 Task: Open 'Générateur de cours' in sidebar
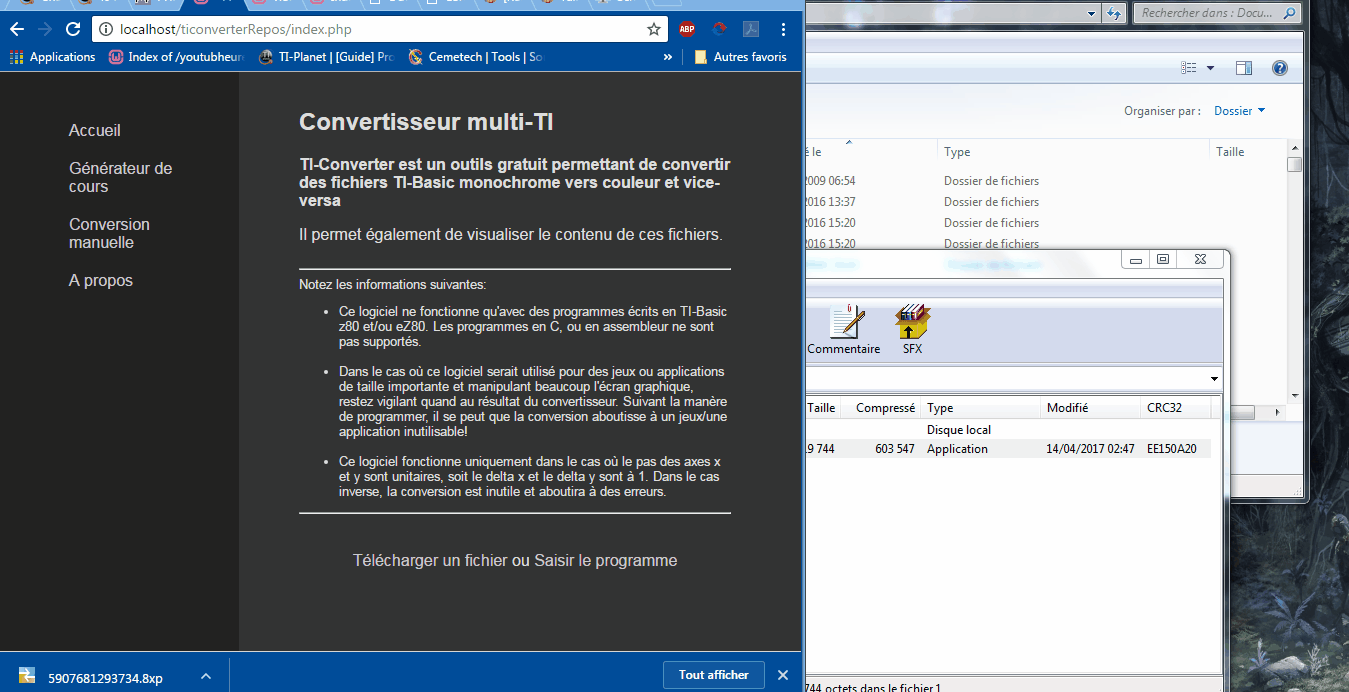tap(121, 178)
